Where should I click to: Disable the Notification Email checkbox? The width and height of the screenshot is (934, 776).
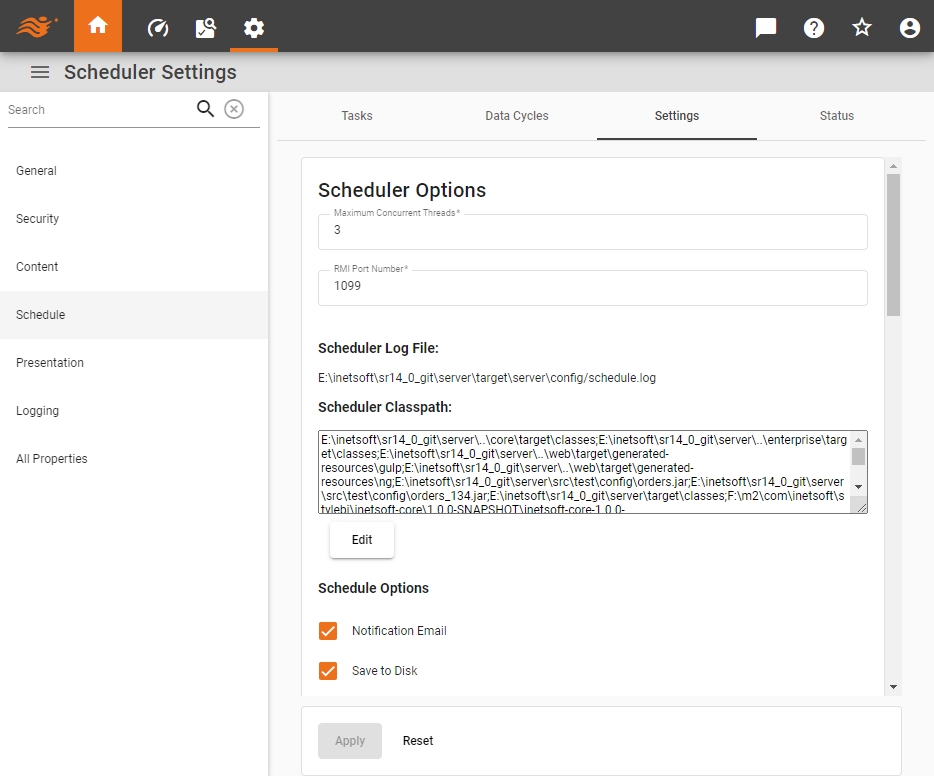click(x=328, y=631)
